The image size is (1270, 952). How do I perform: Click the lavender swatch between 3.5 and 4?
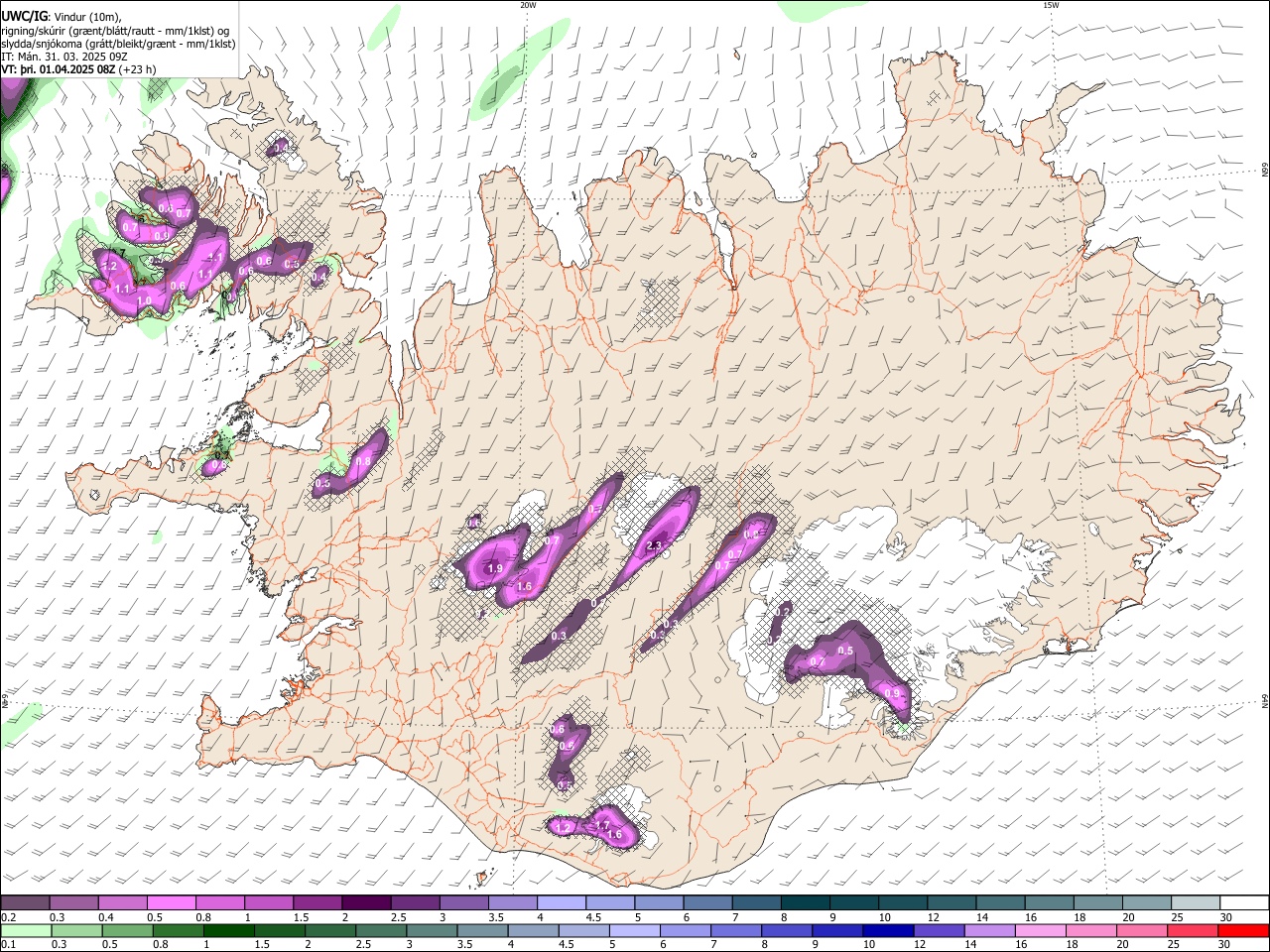tap(511, 902)
